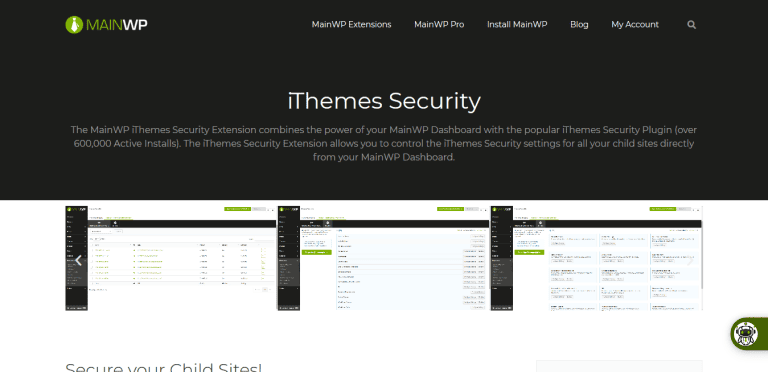Navigate to Install MainWP
This screenshot has height=372, width=768.
pyautogui.click(x=517, y=24)
